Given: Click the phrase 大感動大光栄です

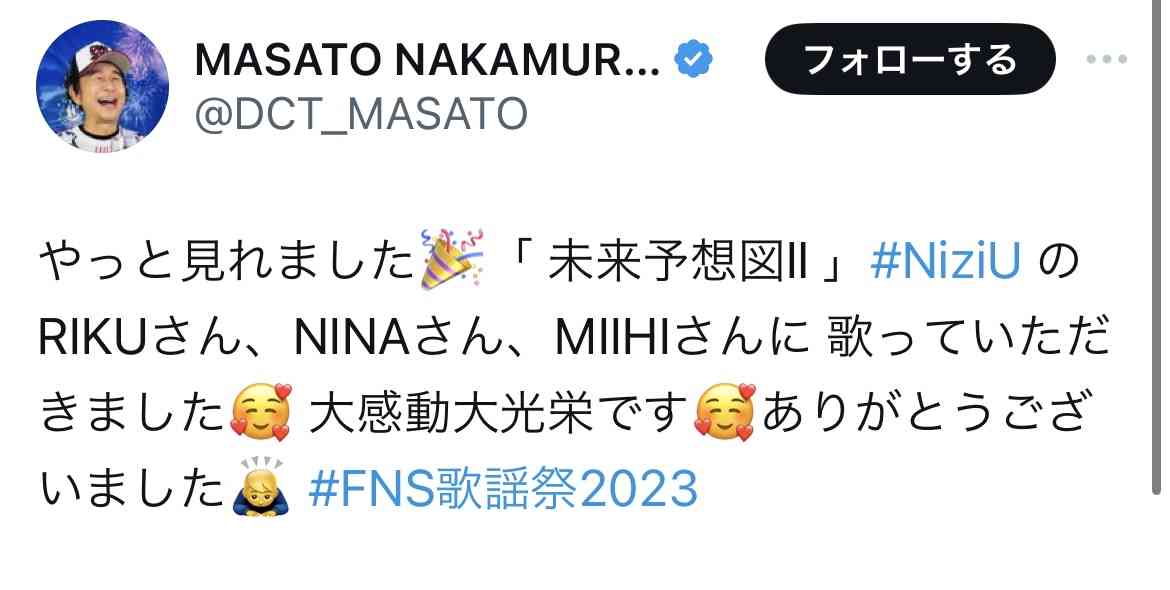Looking at the screenshot, I should 498,413.
